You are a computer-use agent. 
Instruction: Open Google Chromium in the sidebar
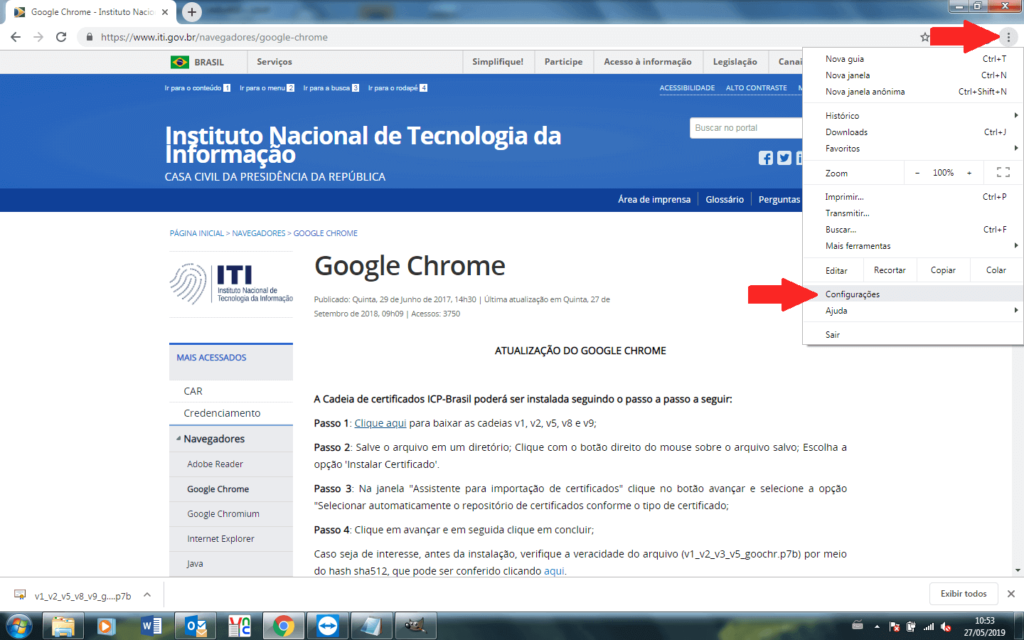(x=223, y=514)
